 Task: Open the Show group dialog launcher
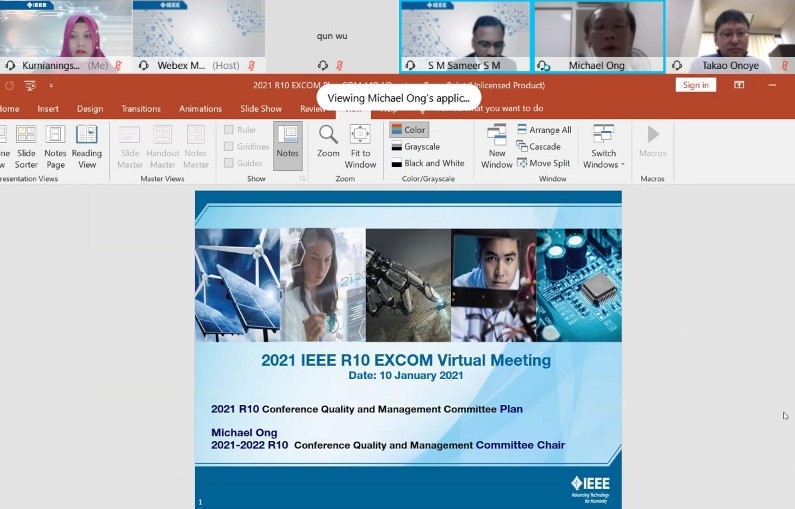(x=302, y=178)
